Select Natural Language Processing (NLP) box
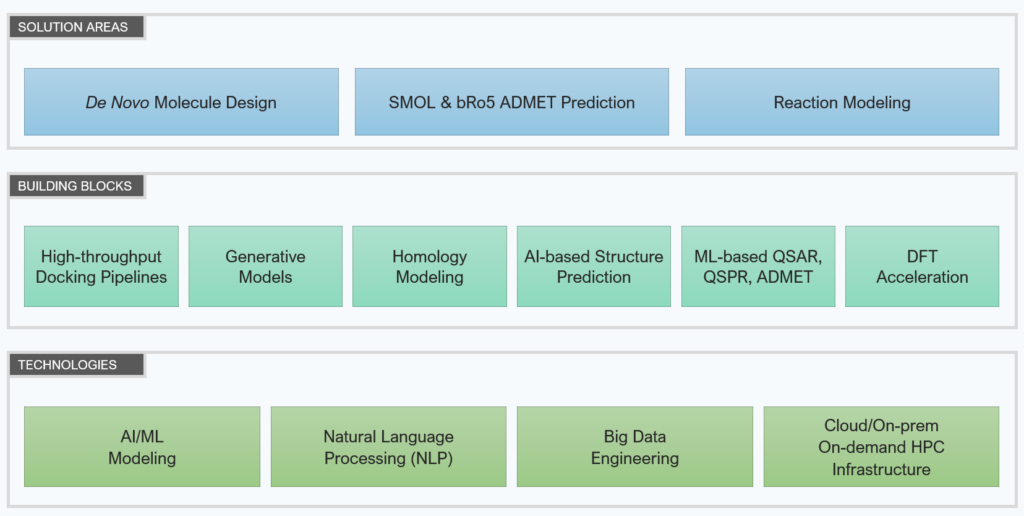 click(x=388, y=447)
